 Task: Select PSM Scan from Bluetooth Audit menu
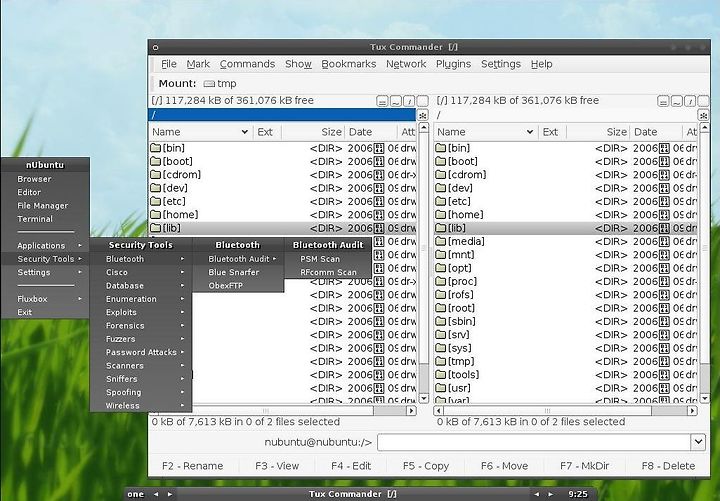[x=328, y=259]
